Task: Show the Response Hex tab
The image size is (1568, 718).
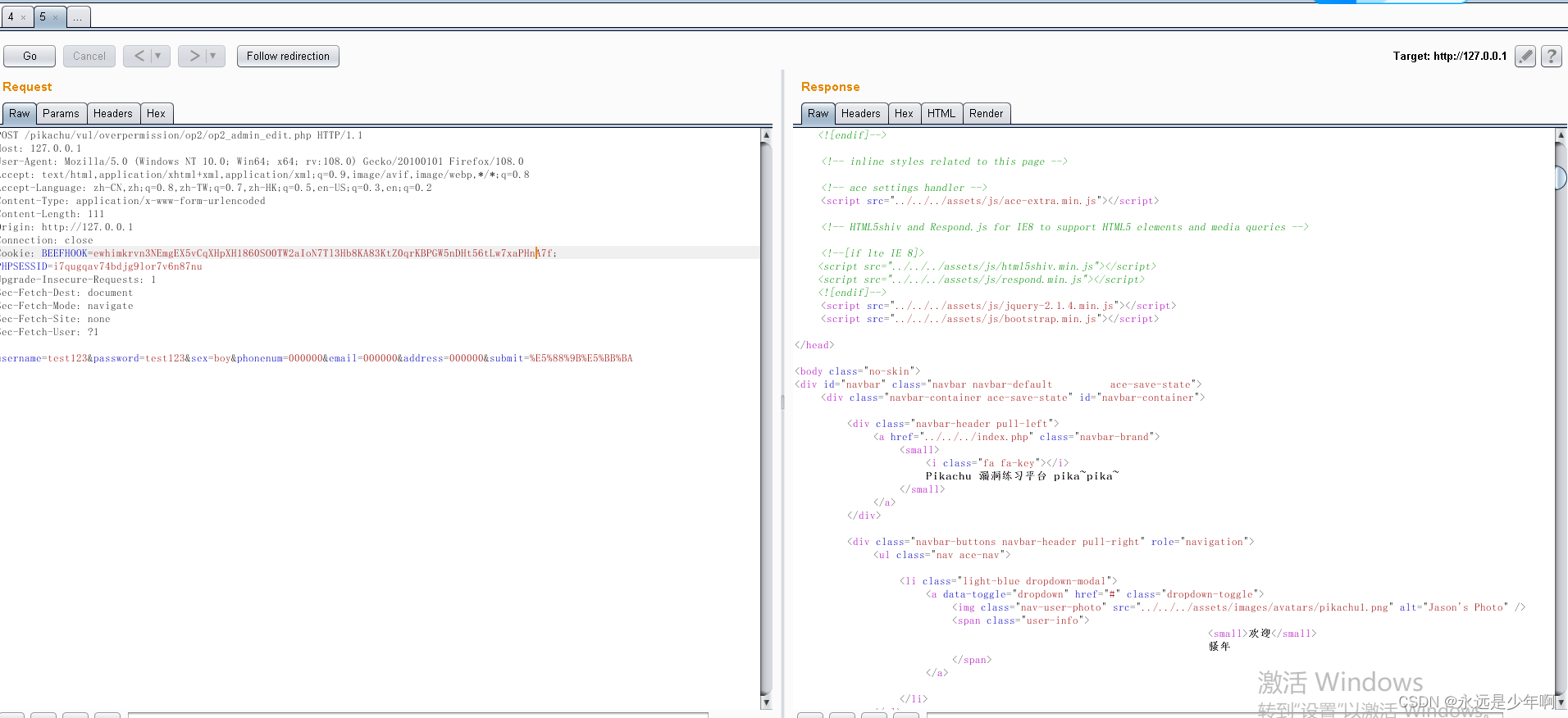Action: click(x=905, y=114)
